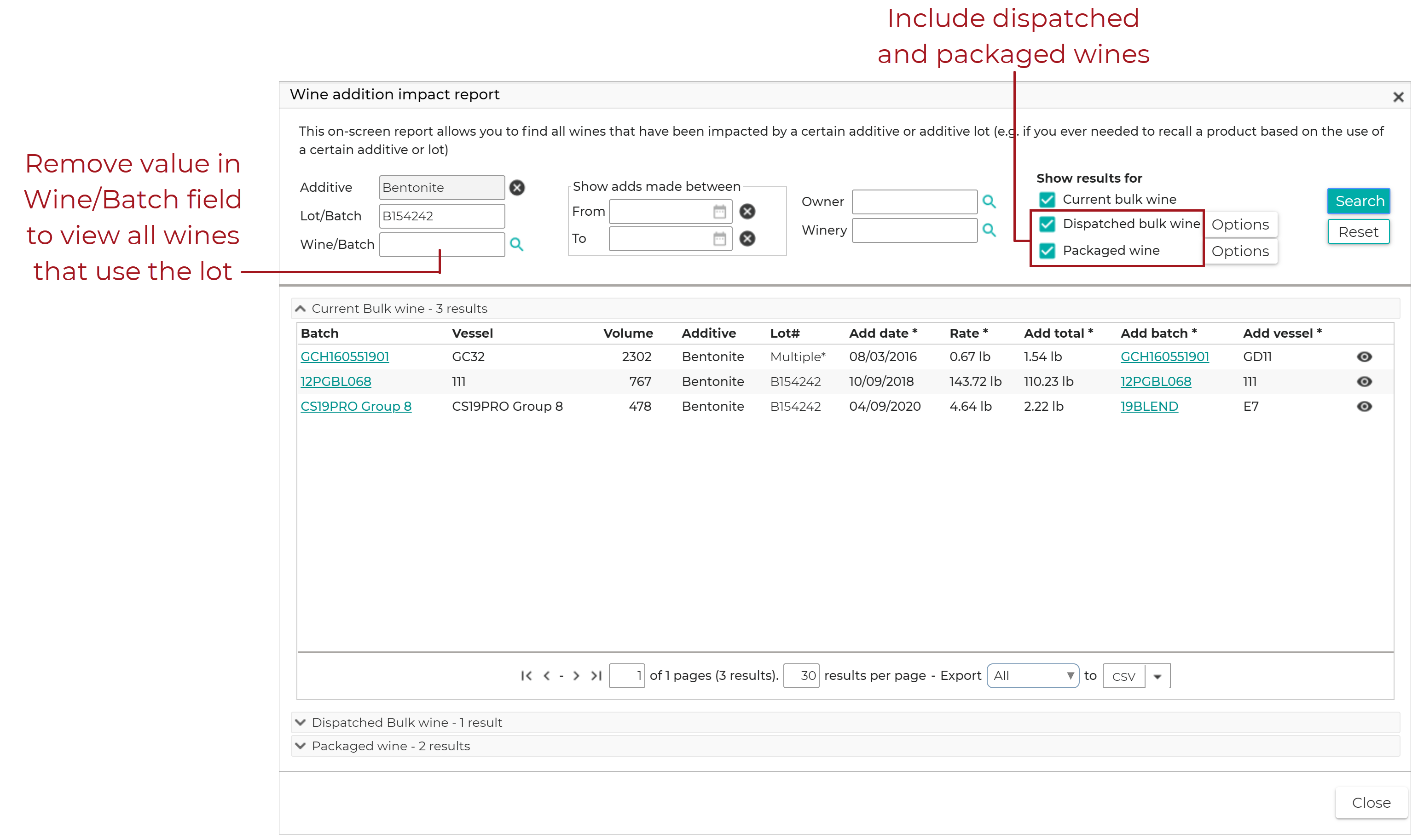This screenshot has height=840, width=1418.
Task: Open CSV export format dropdown arrow
Action: (1158, 676)
